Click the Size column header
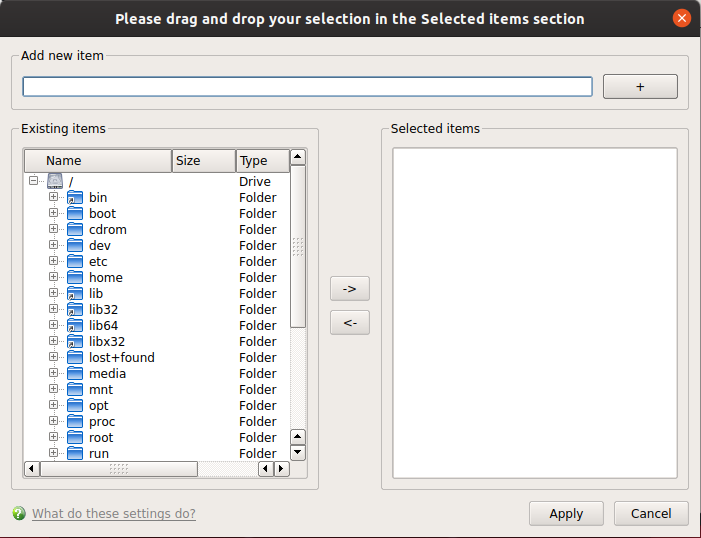The width and height of the screenshot is (701, 538). tap(204, 161)
